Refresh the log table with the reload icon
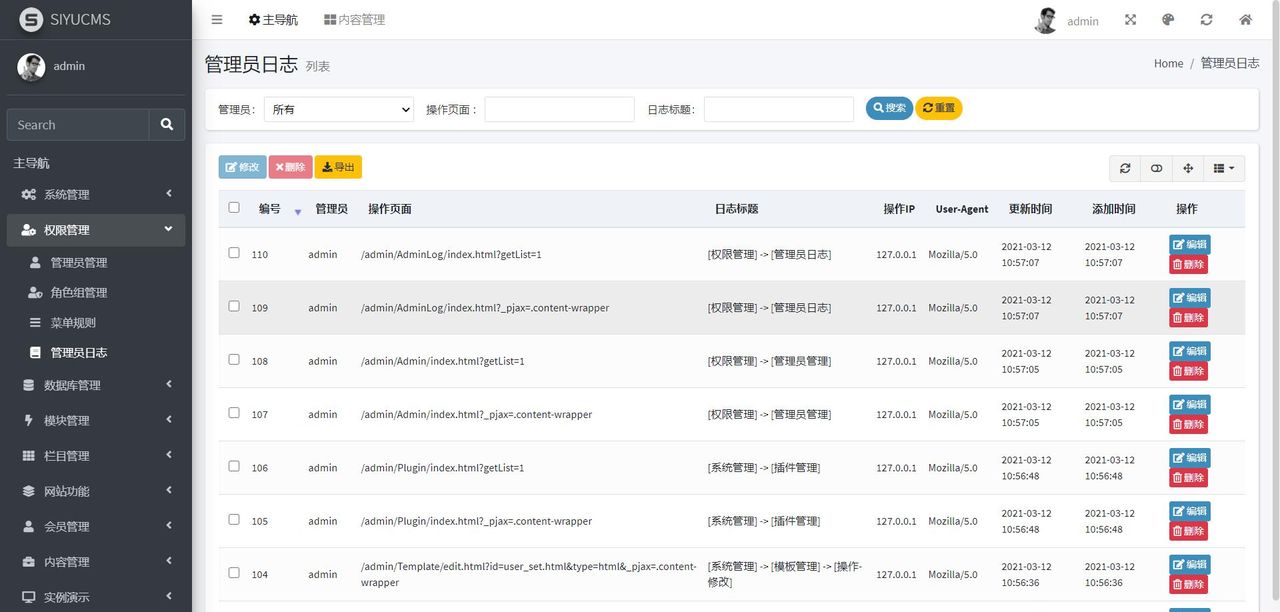Image resolution: width=1280 pixels, height=612 pixels. (x=1124, y=168)
